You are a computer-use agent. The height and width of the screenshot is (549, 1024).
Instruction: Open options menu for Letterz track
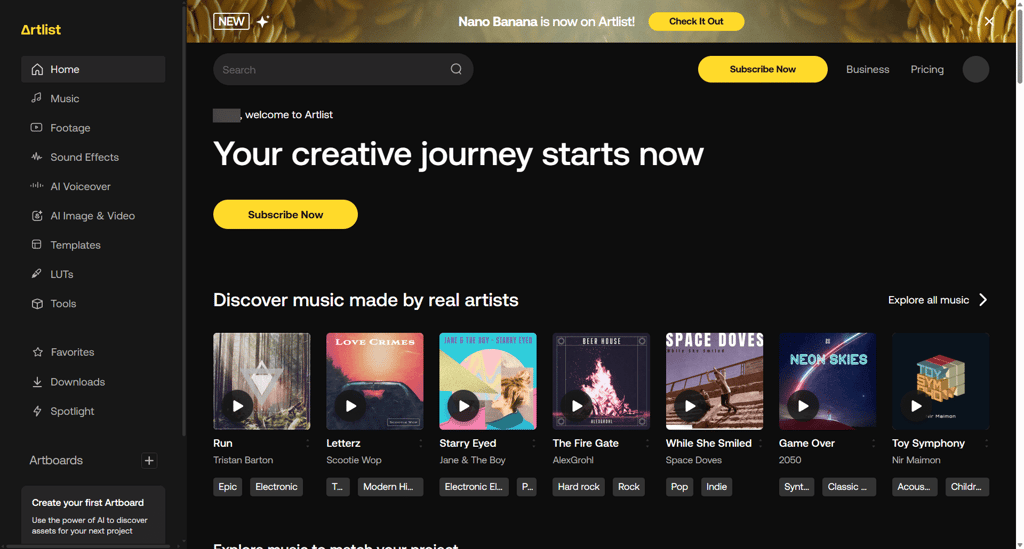[421, 443]
